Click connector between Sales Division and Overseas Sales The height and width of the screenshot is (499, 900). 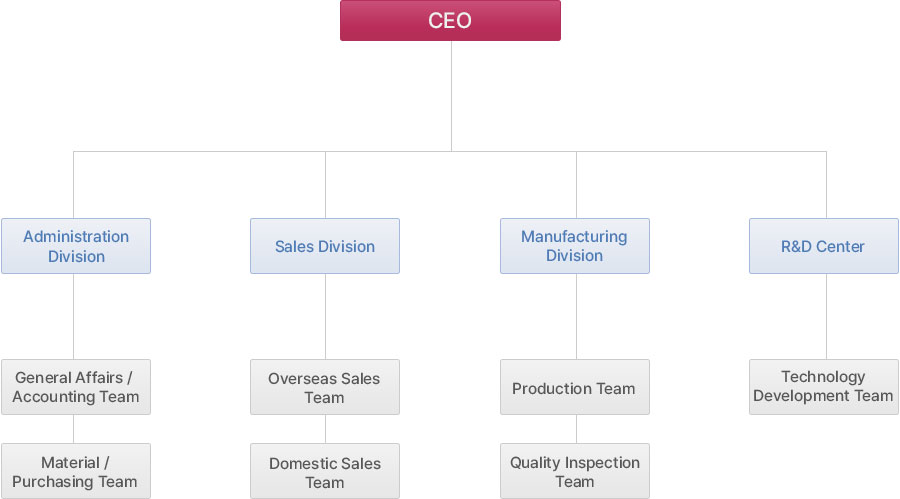(x=325, y=316)
